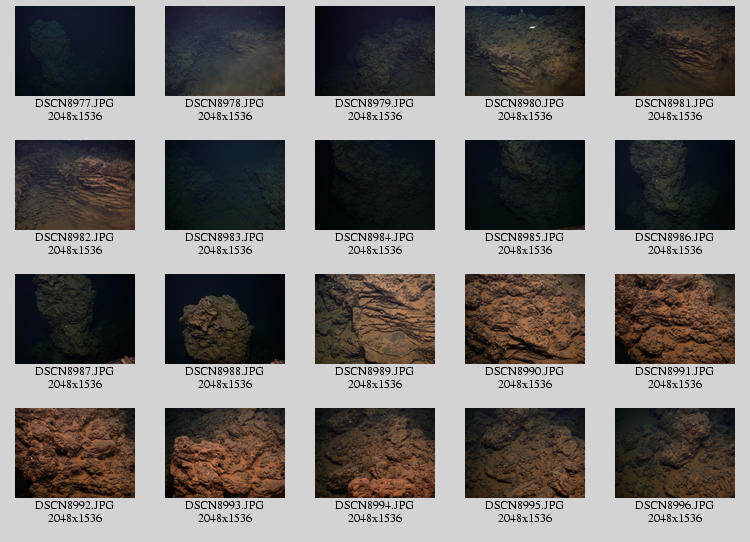View the DSCN8996.JPG thumbnail
750x542 pixels.
click(675, 453)
